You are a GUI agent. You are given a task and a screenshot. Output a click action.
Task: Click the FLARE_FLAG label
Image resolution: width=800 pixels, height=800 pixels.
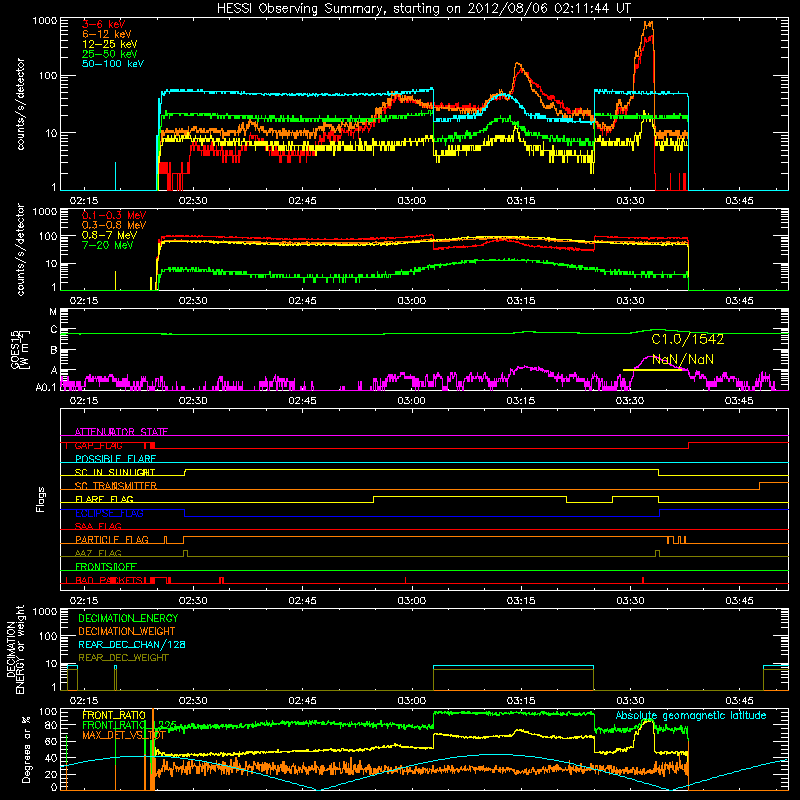pos(104,499)
